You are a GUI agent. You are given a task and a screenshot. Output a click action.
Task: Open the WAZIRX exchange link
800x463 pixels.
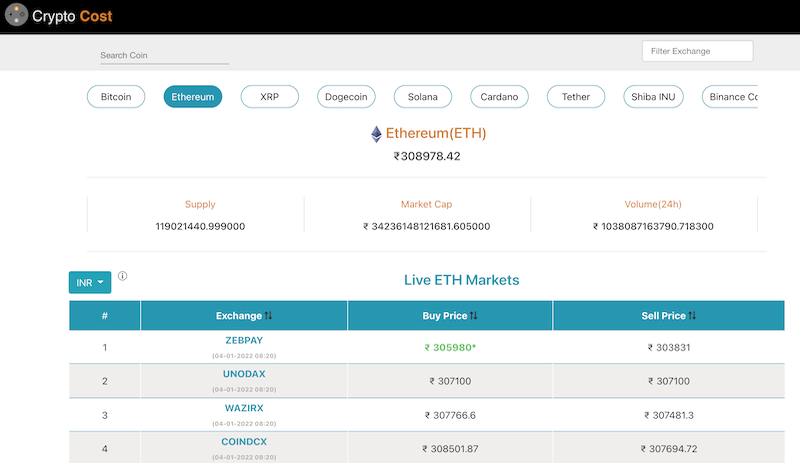[x=244, y=408]
